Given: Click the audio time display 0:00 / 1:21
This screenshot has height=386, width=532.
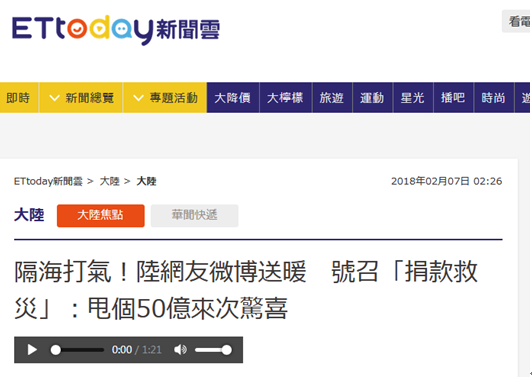Looking at the screenshot, I should pyautogui.click(x=137, y=350).
